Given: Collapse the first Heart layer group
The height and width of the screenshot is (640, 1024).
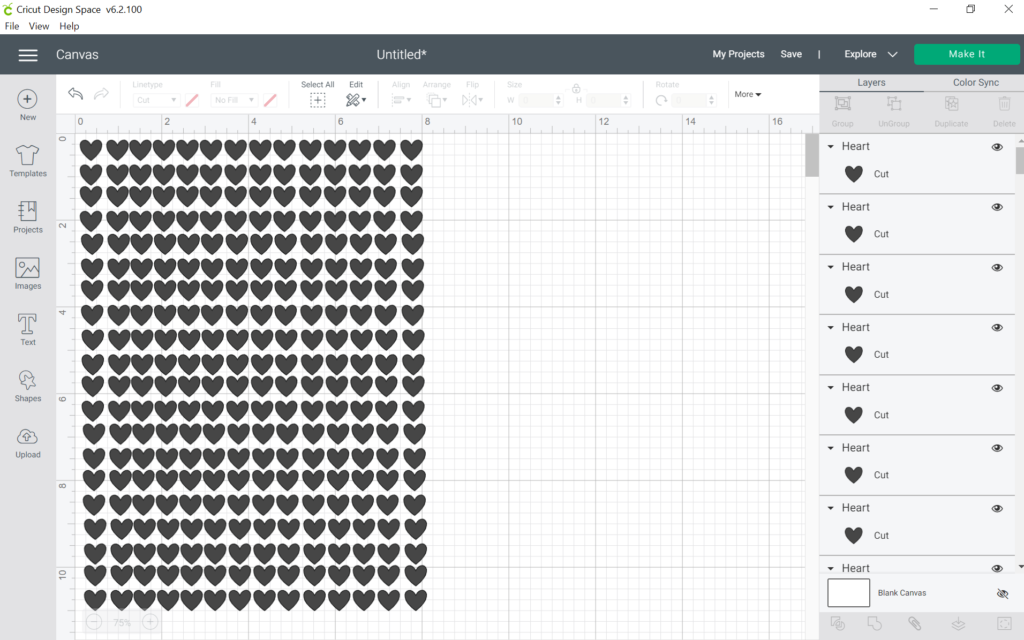Looking at the screenshot, I should point(830,147).
